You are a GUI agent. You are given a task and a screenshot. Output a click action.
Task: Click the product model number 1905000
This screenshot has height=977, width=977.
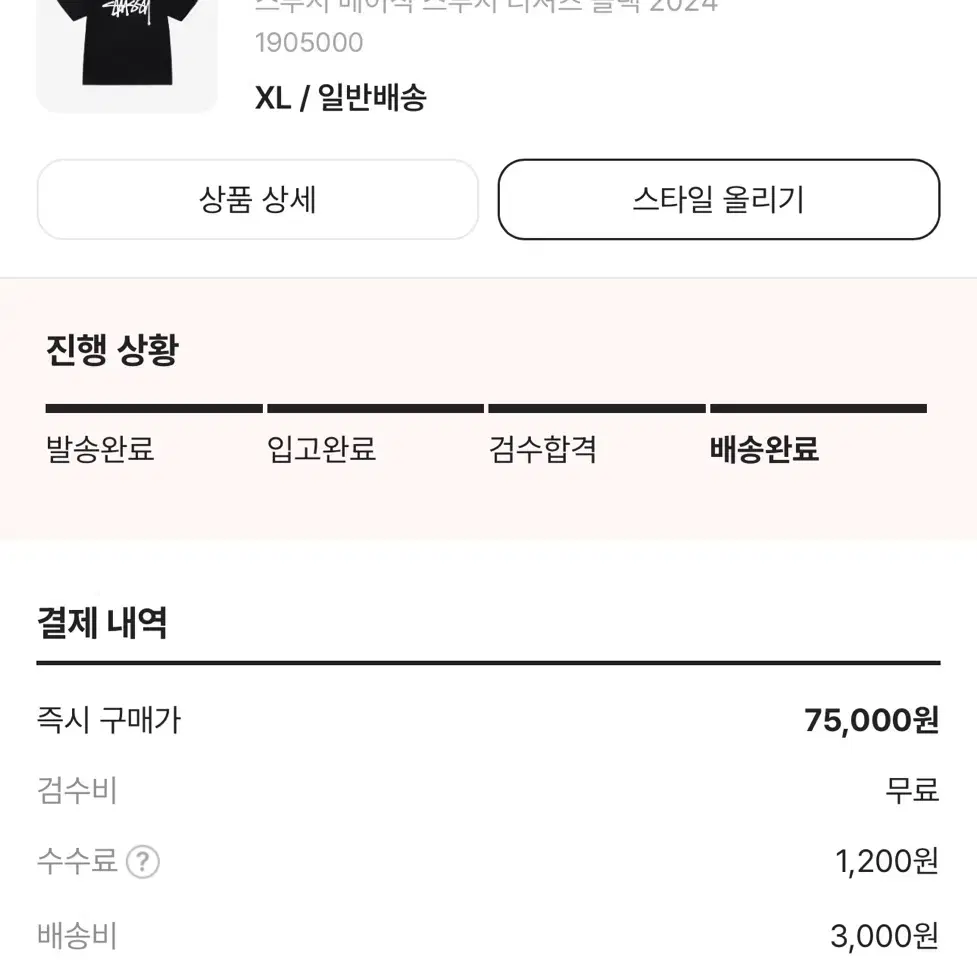309,43
